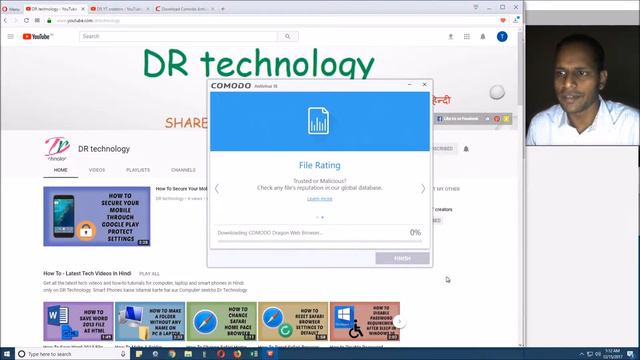Open Opera from the taskbar
Viewport: 640px width, 360px height.
pos(221,354)
